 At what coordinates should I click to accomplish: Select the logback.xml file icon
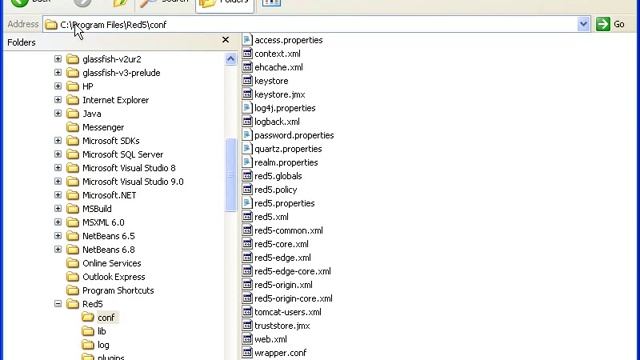click(247, 121)
